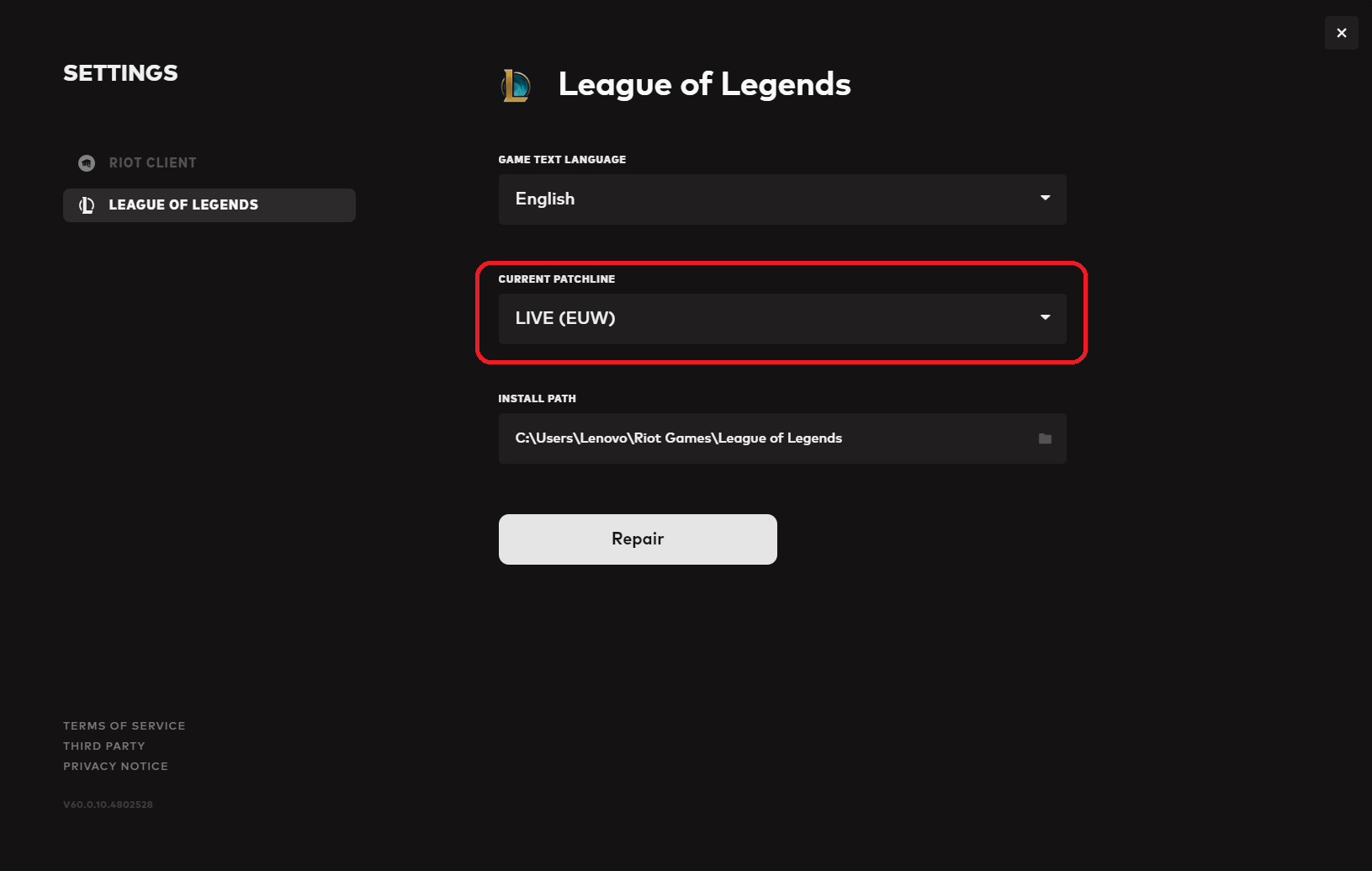Viewport: 1372px width, 871px height.
Task: Click the League 'L' icon in sidebar
Action: [x=87, y=205]
